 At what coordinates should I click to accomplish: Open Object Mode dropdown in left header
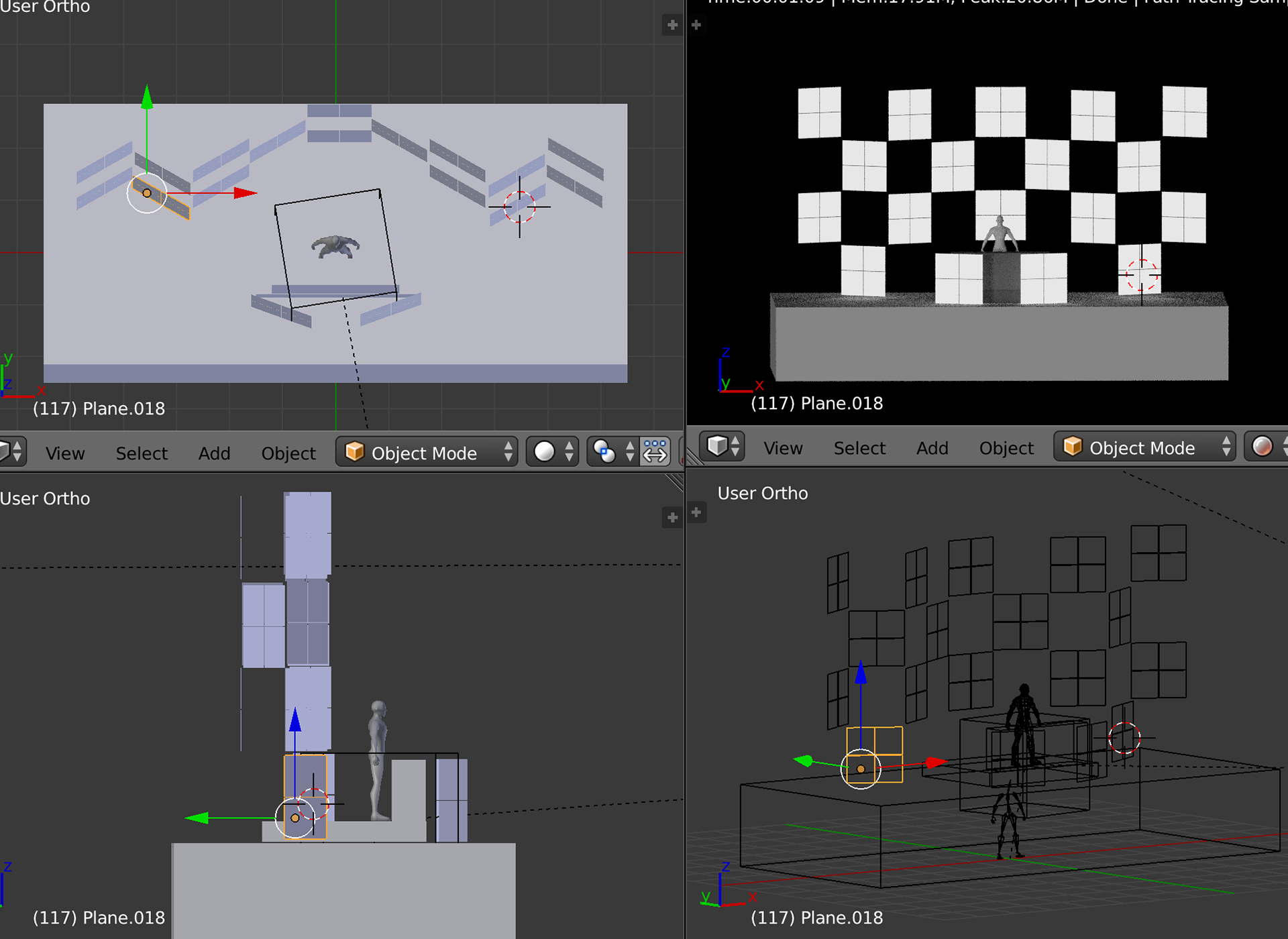pos(427,453)
